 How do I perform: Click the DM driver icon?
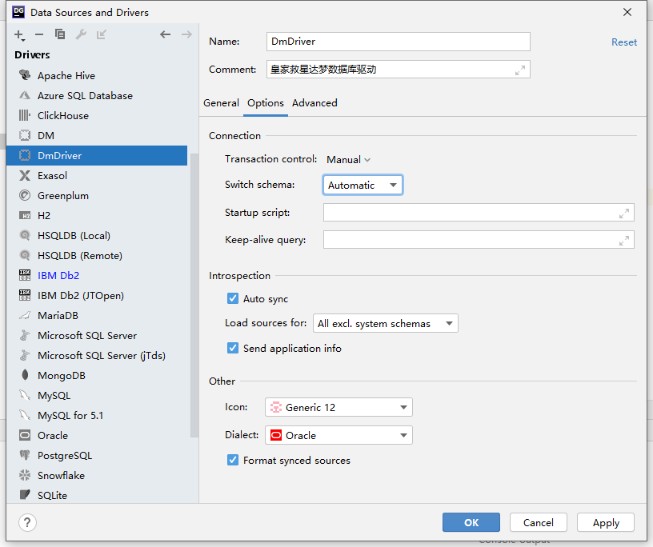point(25,135)
